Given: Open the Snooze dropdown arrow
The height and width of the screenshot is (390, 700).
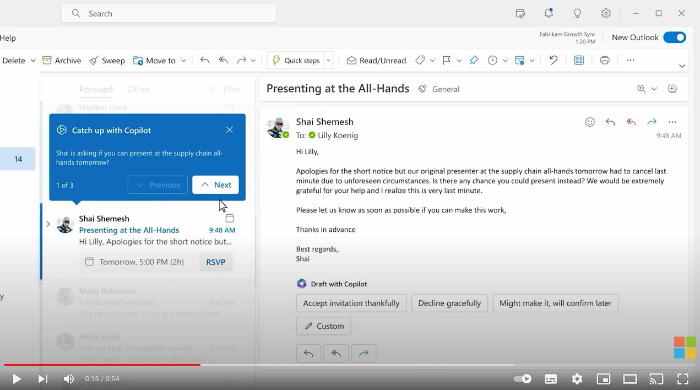Looking at the screenshot, I should [505, 61].
